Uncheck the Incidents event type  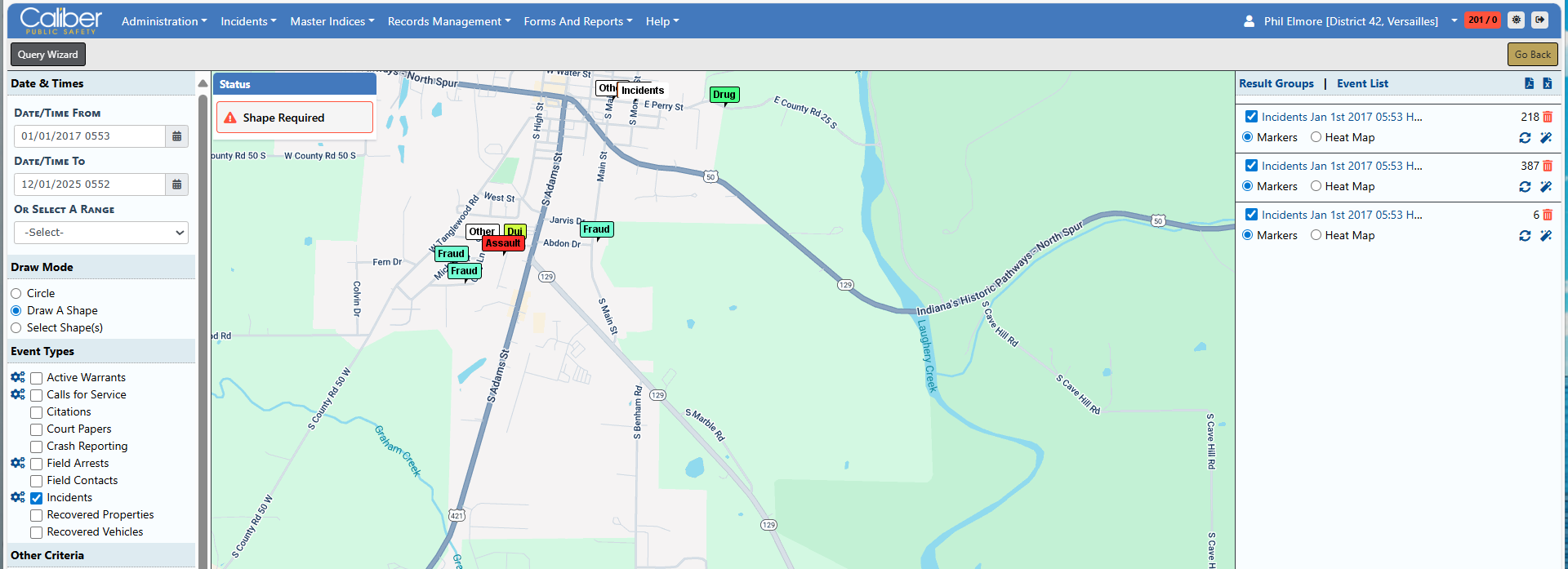37,498
